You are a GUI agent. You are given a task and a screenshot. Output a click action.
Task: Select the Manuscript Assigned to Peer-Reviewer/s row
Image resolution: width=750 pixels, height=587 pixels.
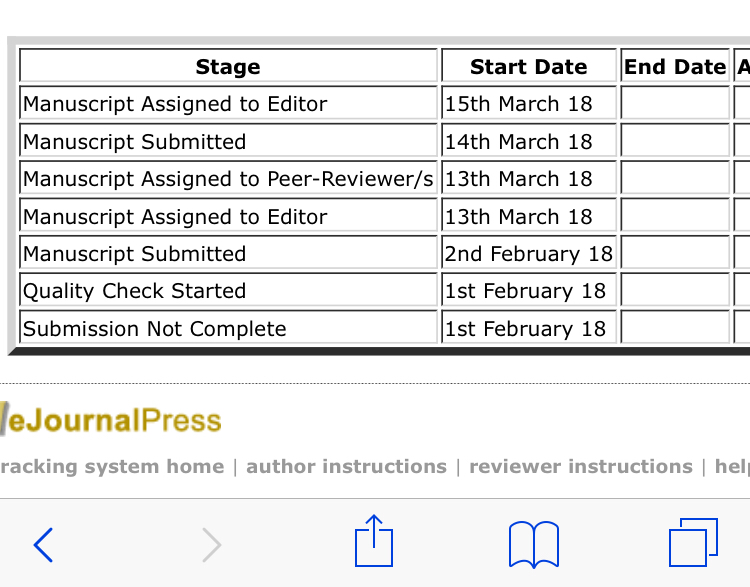point(228,179)
